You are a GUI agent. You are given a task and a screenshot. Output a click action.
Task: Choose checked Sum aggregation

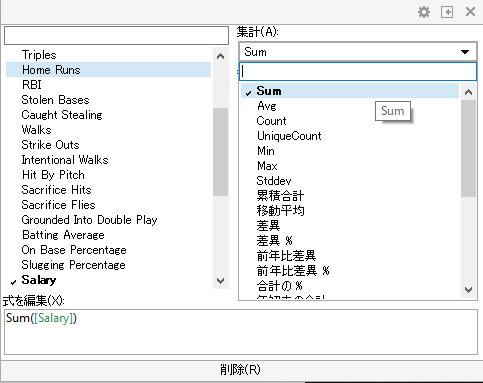(350, 91)
